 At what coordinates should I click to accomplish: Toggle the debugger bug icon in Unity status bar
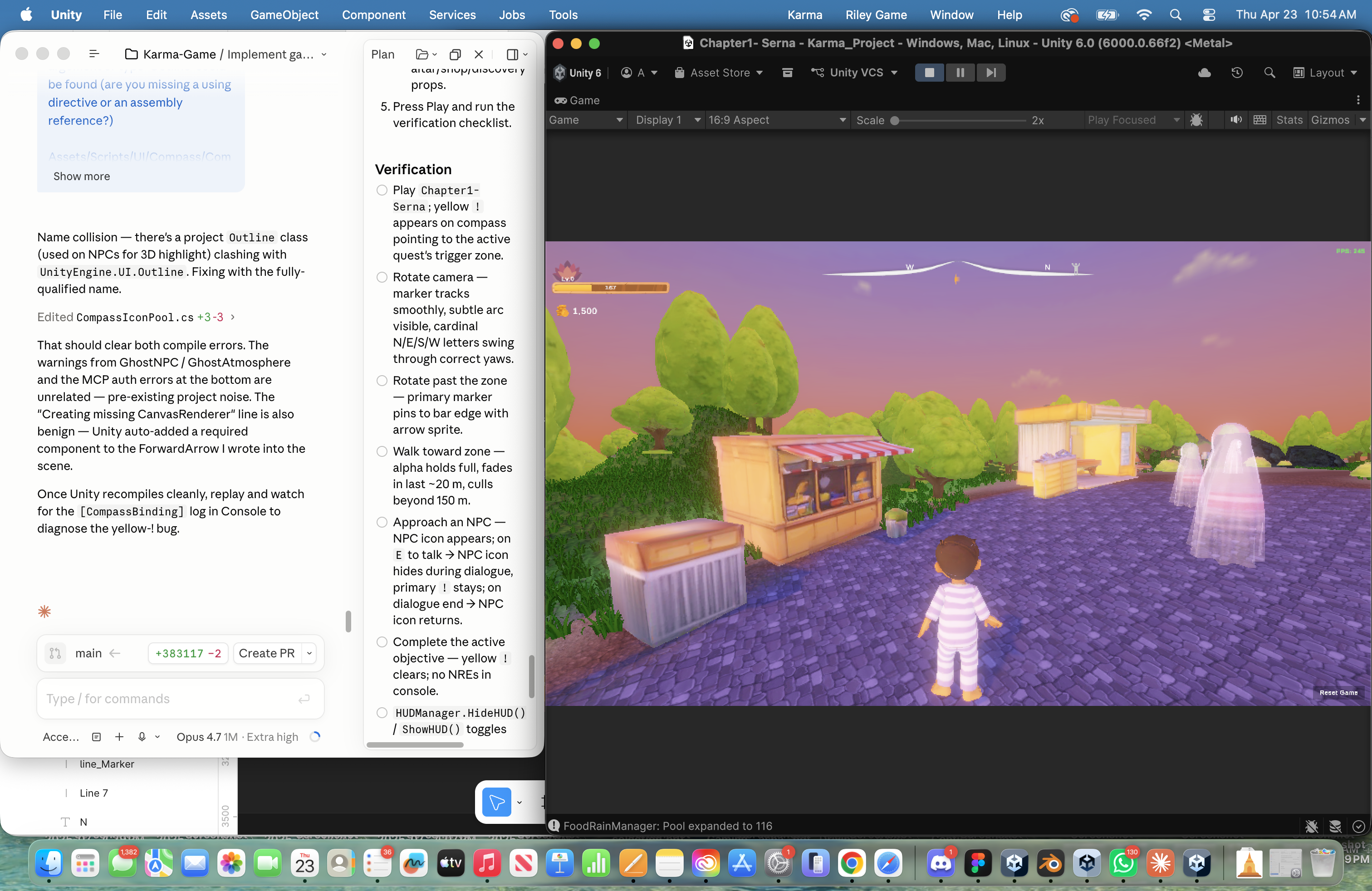point(1312,827)
